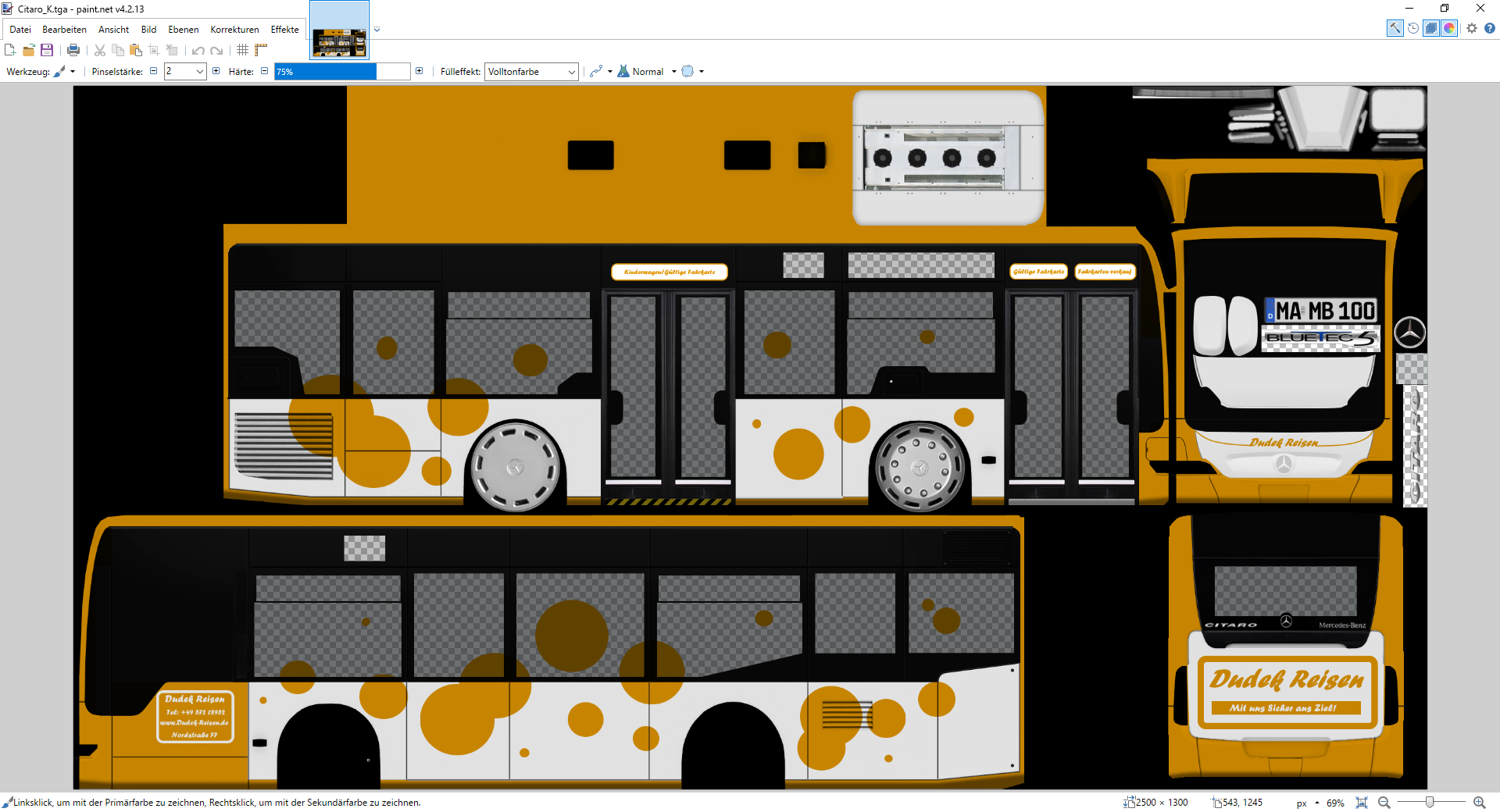
Task: Click the Save file icon
Action: click(47, 50)
